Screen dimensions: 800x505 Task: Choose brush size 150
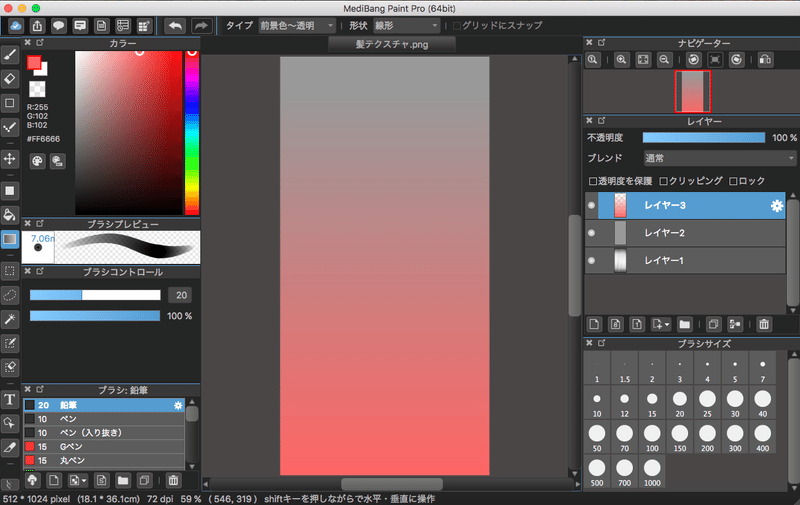(x=680, y=438)
